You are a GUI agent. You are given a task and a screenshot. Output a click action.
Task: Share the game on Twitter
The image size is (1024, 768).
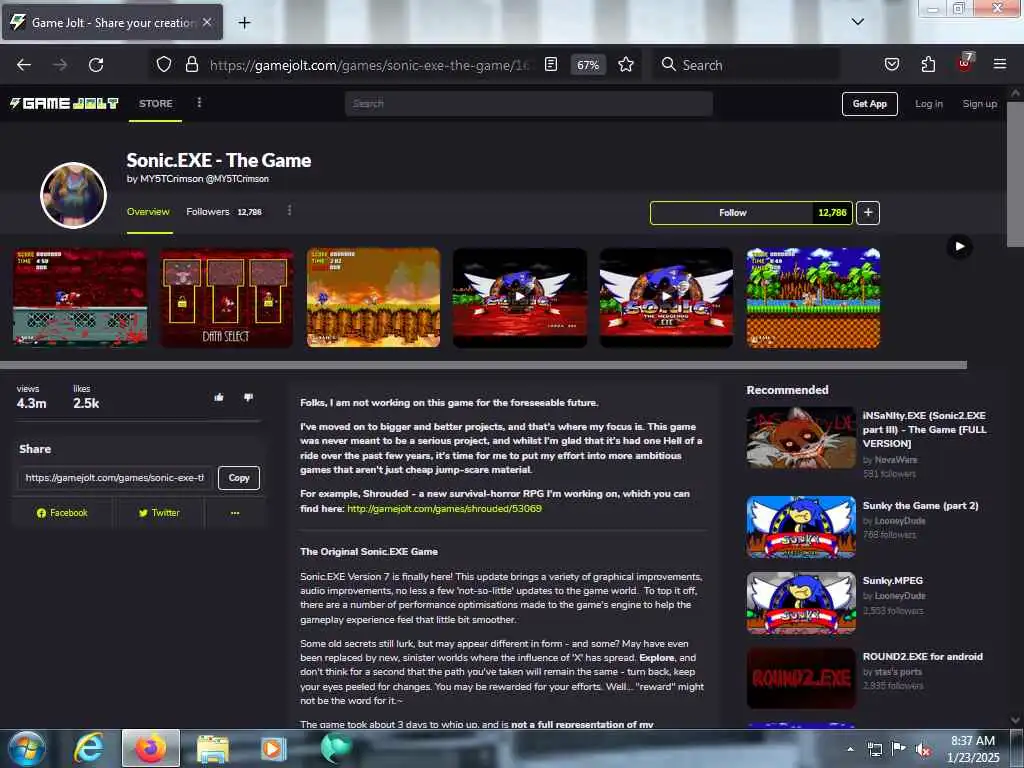[159, 513]
